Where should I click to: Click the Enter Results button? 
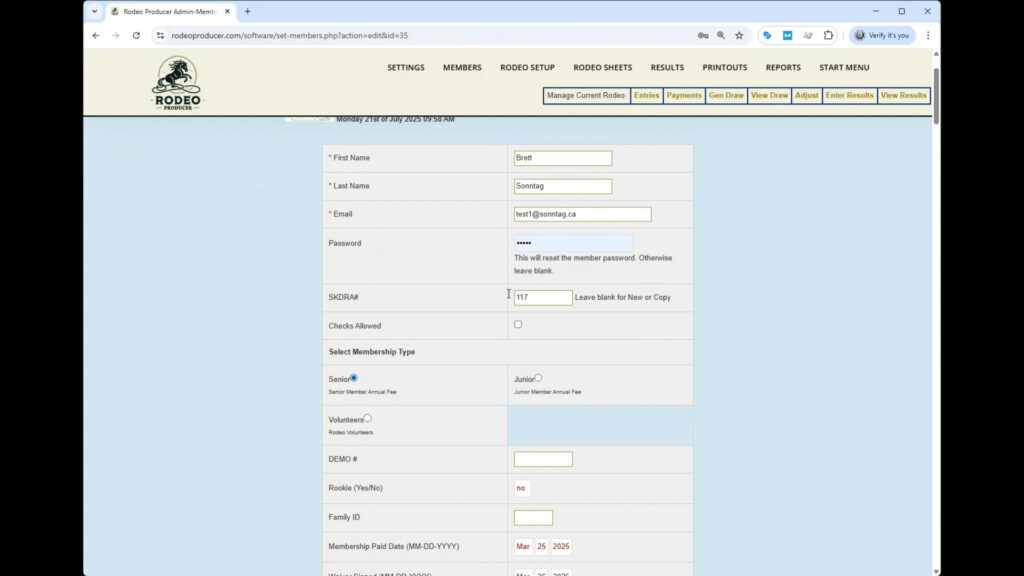849,96
